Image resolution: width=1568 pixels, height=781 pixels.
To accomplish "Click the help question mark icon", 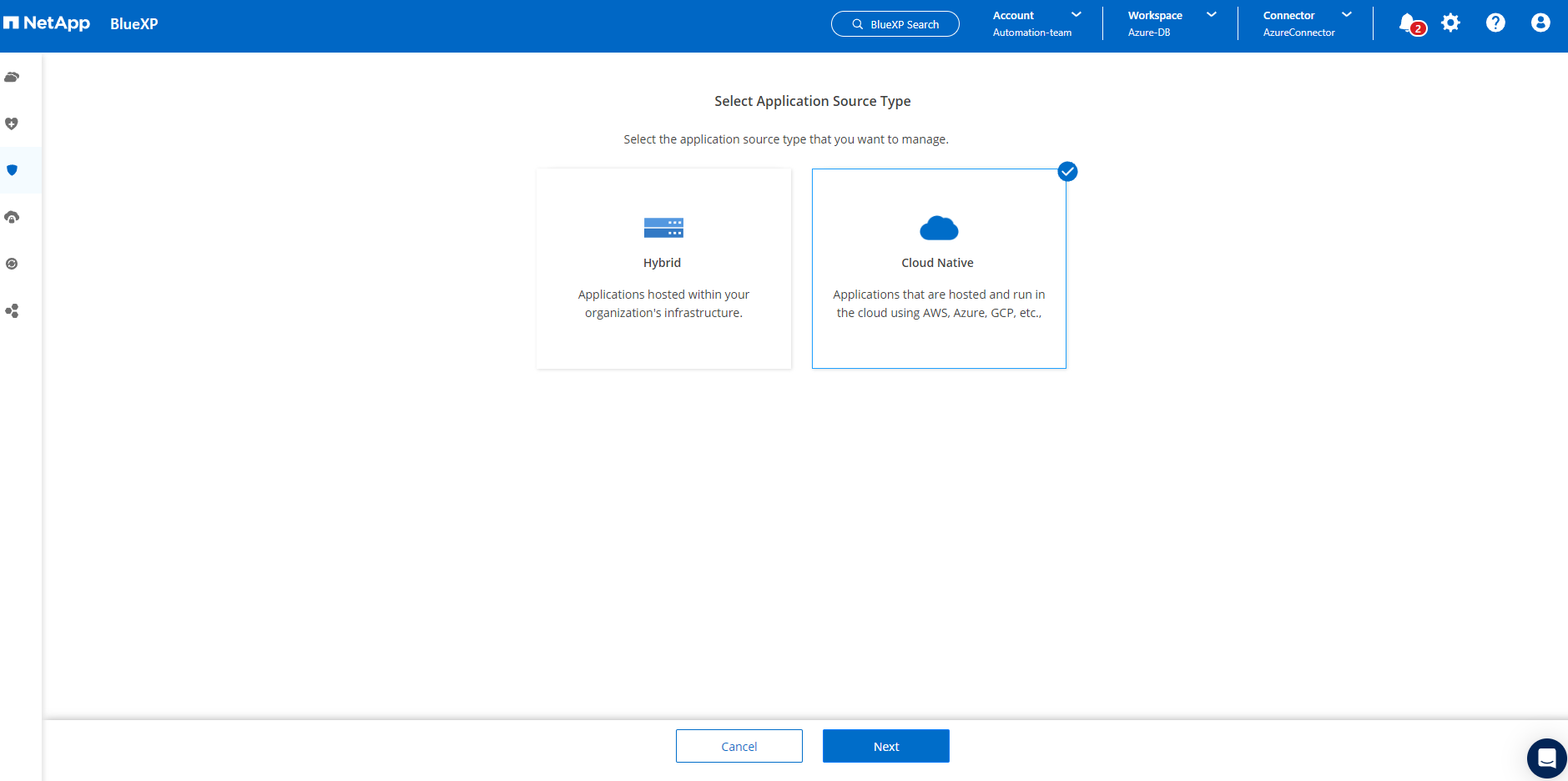I will coord(1495,23).
